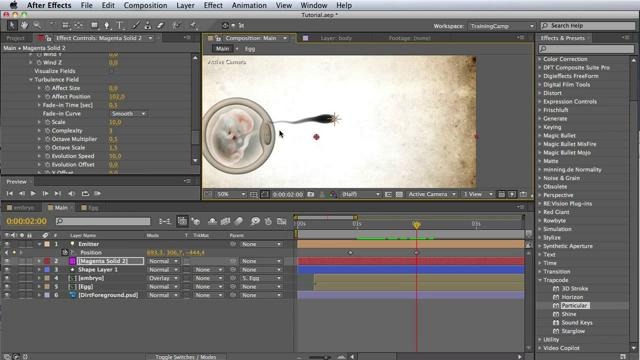
Task: Click the Magenta Solid 2 purple color swatch
Action: (73, 261)
